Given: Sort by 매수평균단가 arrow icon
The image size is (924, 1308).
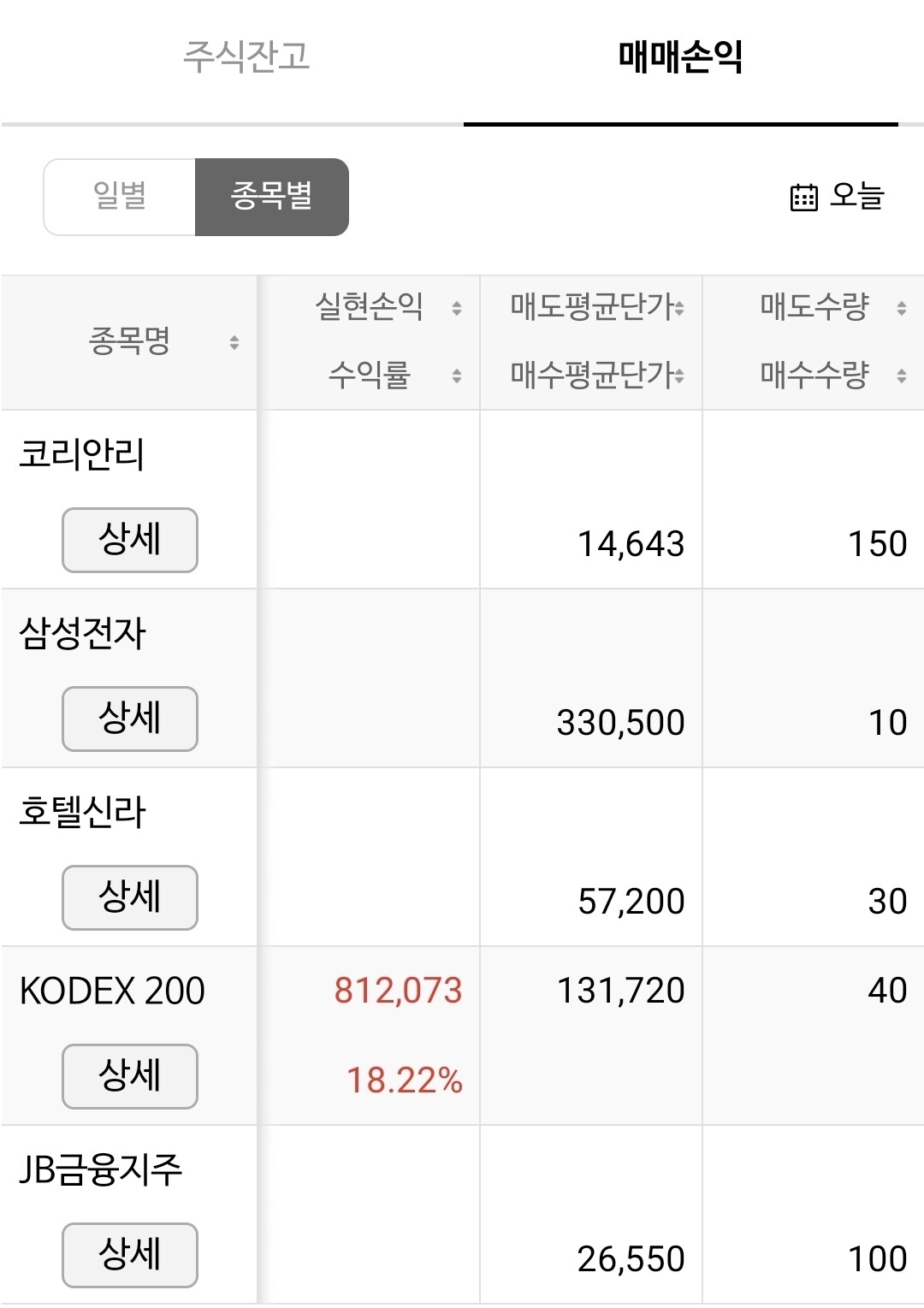Looking at the screenshot, I should point(679,376).
